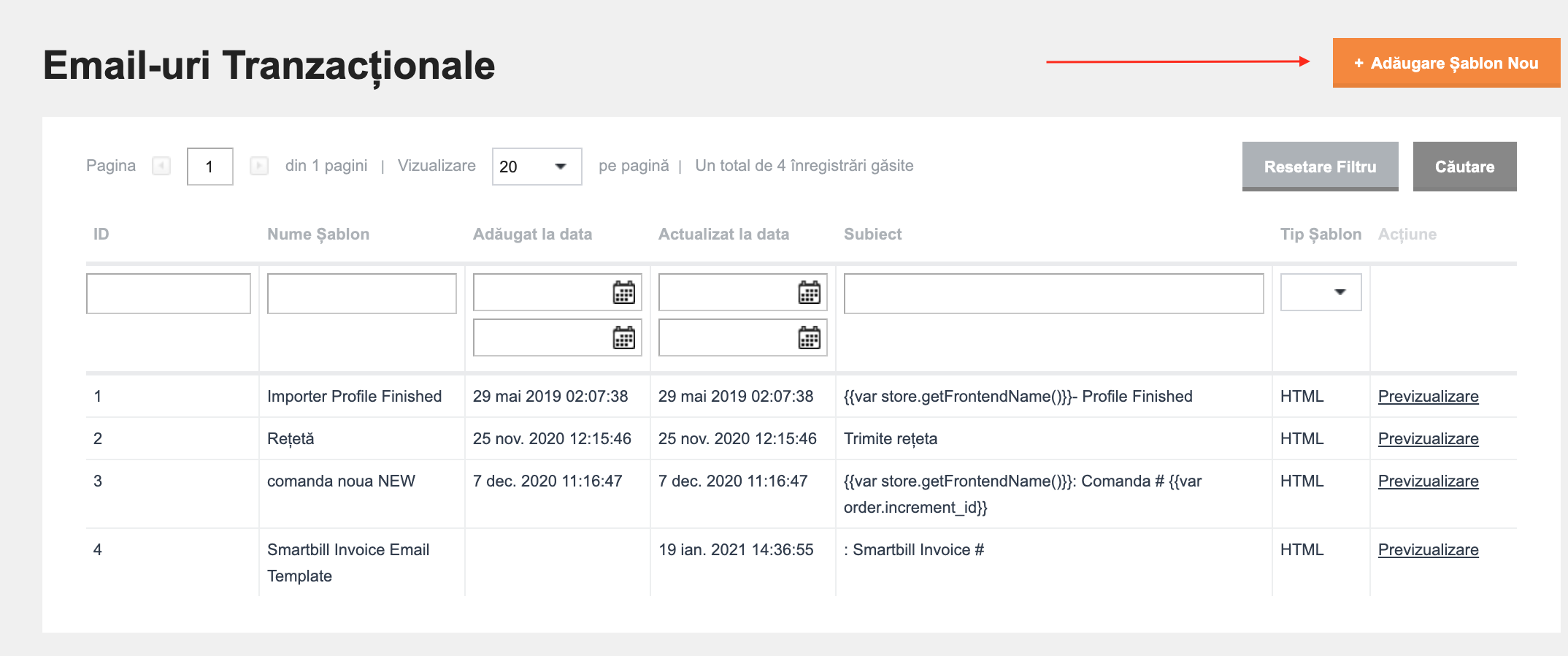Click the Nume Șablon filter input
Image resolution: width=1568 pixels, height=656 pixels.
[361, 294]
